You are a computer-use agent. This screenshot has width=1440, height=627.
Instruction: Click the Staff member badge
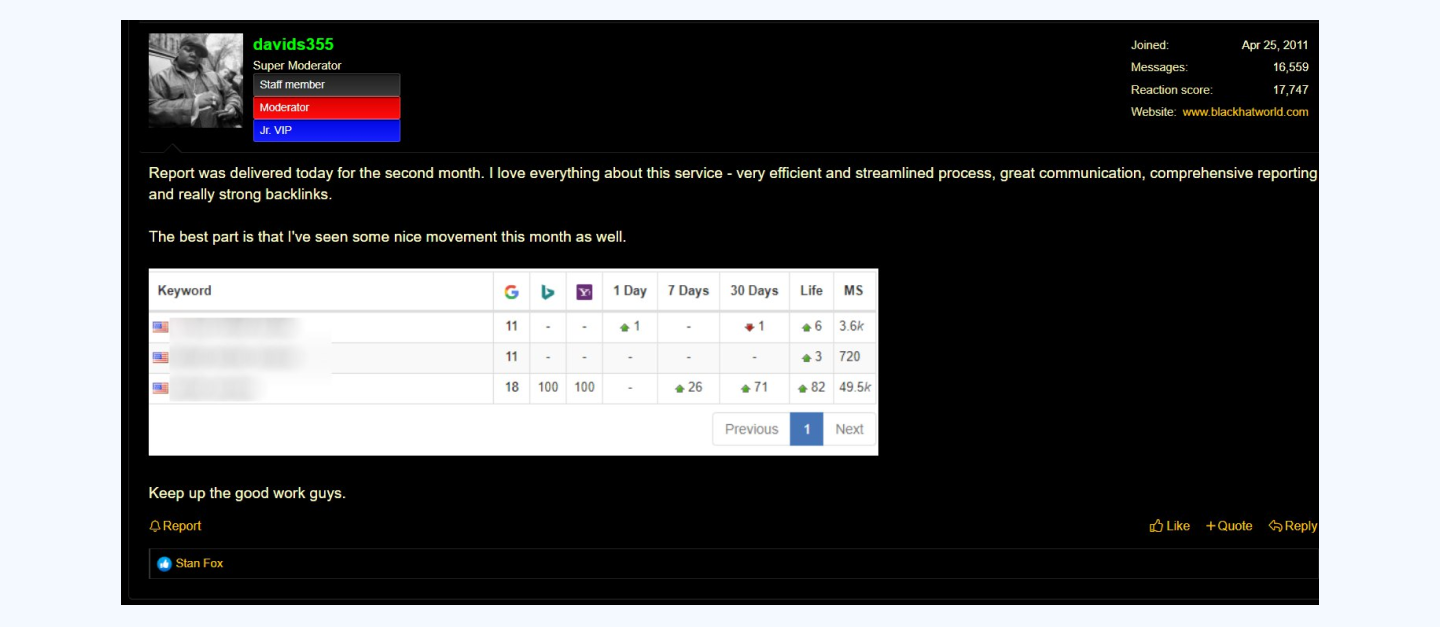pos(326,85)
